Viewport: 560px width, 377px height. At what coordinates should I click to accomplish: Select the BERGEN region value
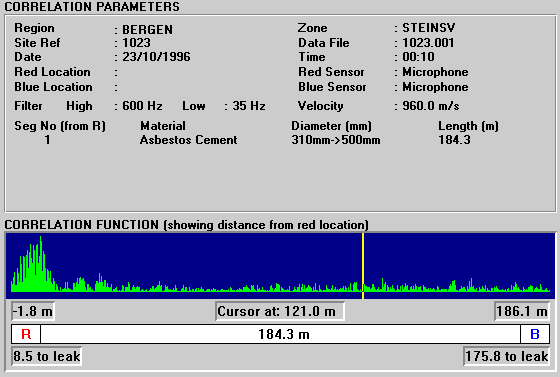click(148, 29)
